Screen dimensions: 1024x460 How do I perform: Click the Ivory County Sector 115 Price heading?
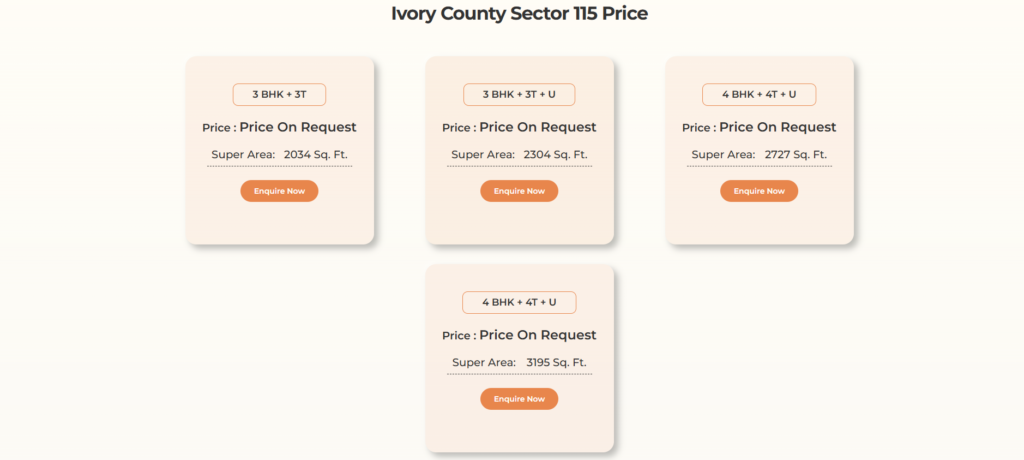[x=519, y=14]
